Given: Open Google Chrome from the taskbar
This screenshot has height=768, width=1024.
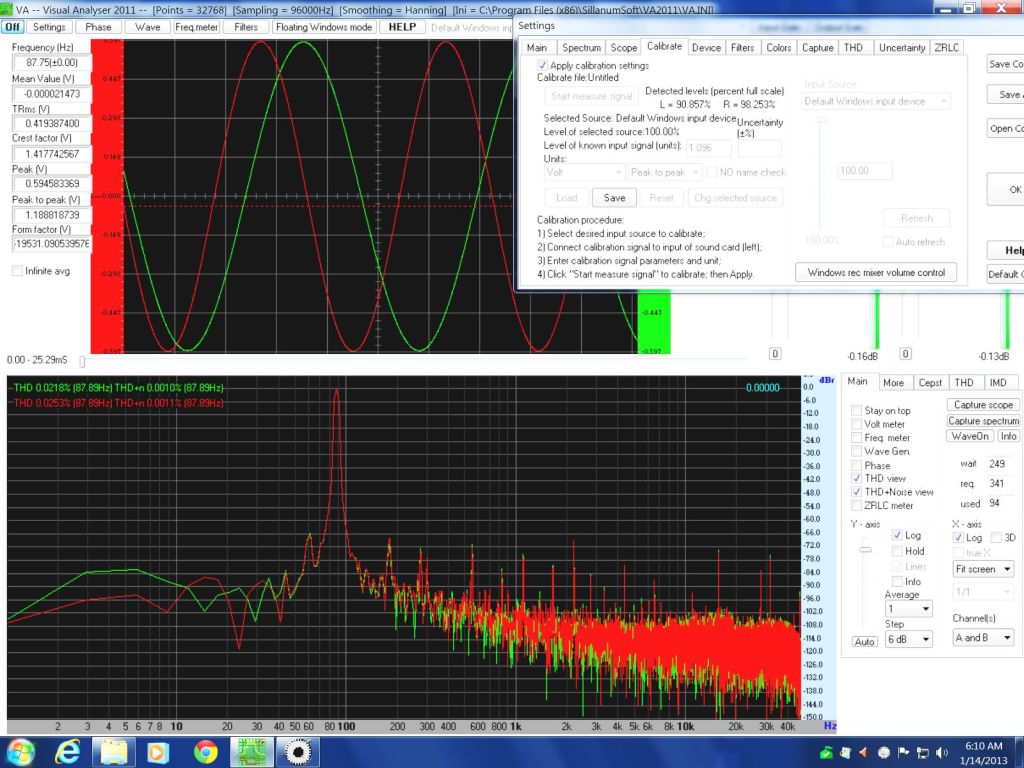Looking at the screenshot, I should [205, 752].
